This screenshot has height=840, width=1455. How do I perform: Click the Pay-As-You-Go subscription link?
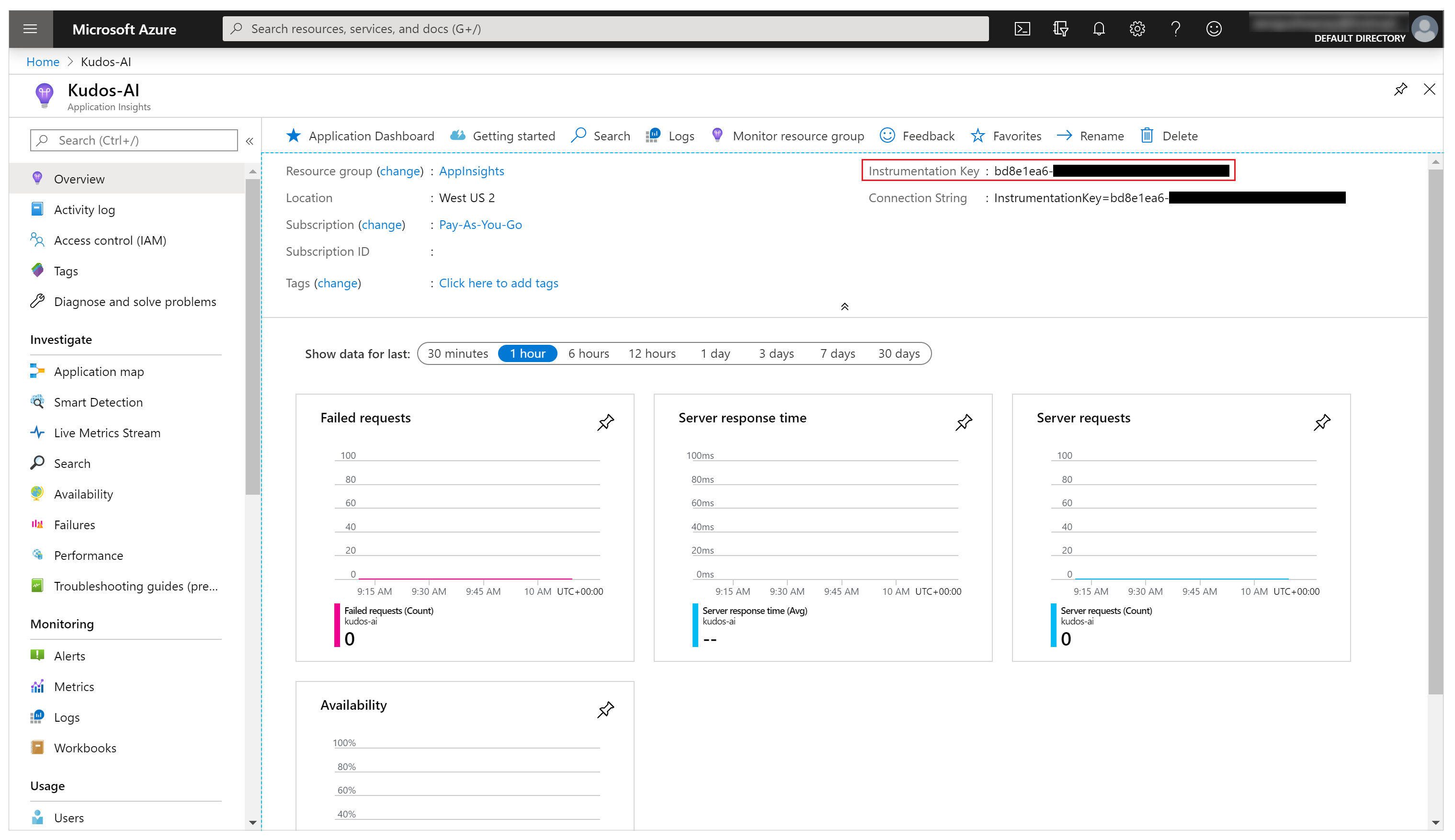coord(480,224)
